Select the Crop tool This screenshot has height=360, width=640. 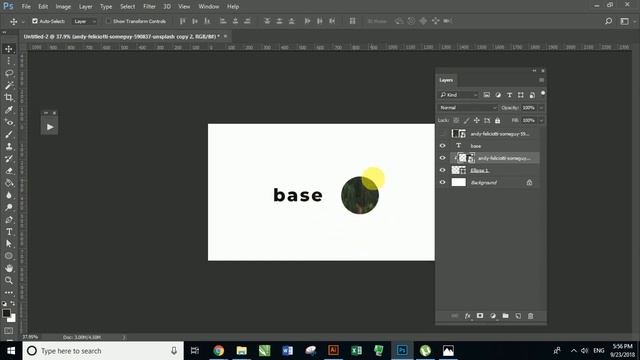[x=9, y=98]
